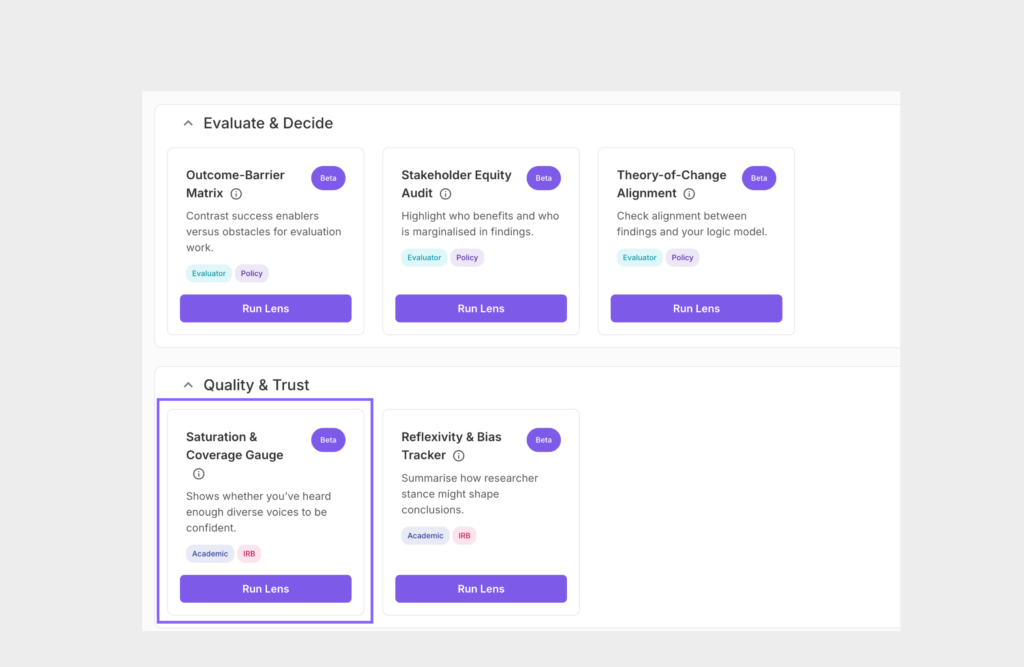Click Policy tag on Theory-of-Change Alignment card
1024x667 pixels.
(x=682, y=258)
